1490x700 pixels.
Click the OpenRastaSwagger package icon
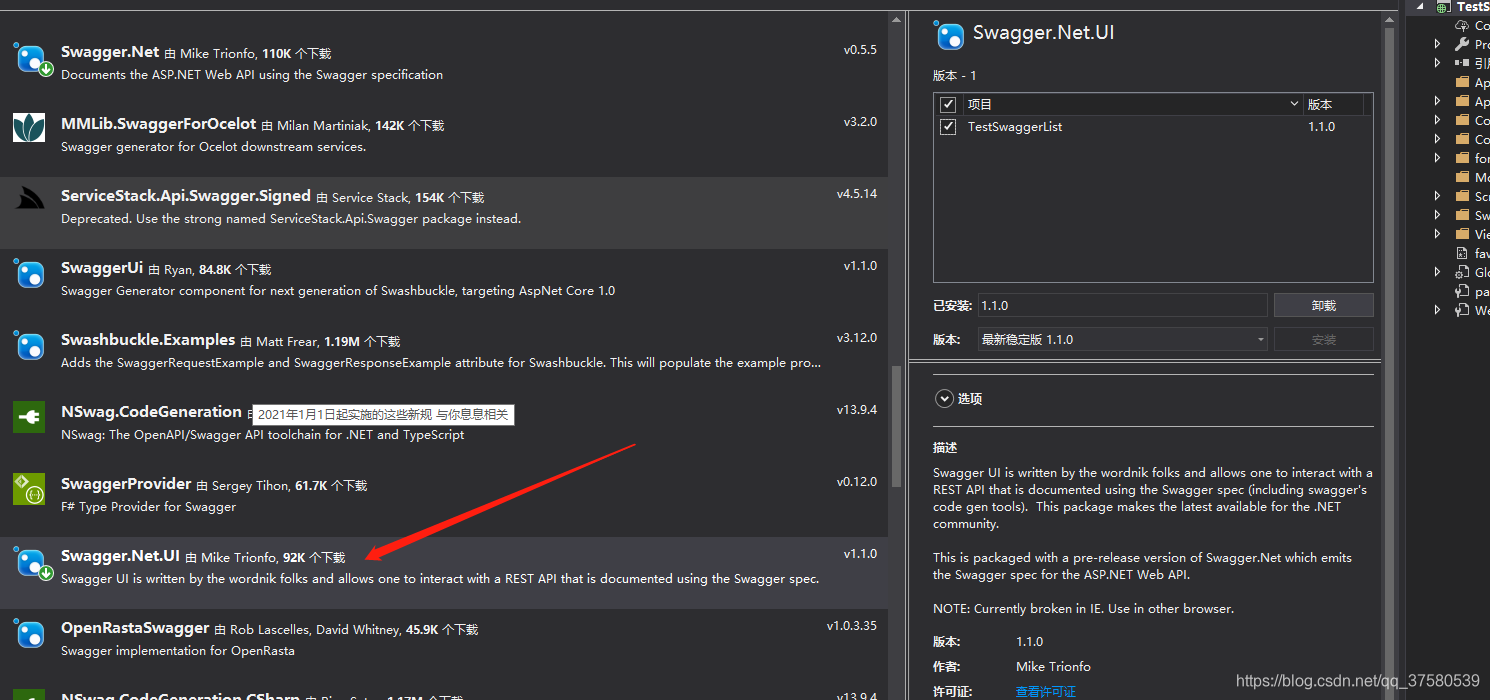(29, 632)
